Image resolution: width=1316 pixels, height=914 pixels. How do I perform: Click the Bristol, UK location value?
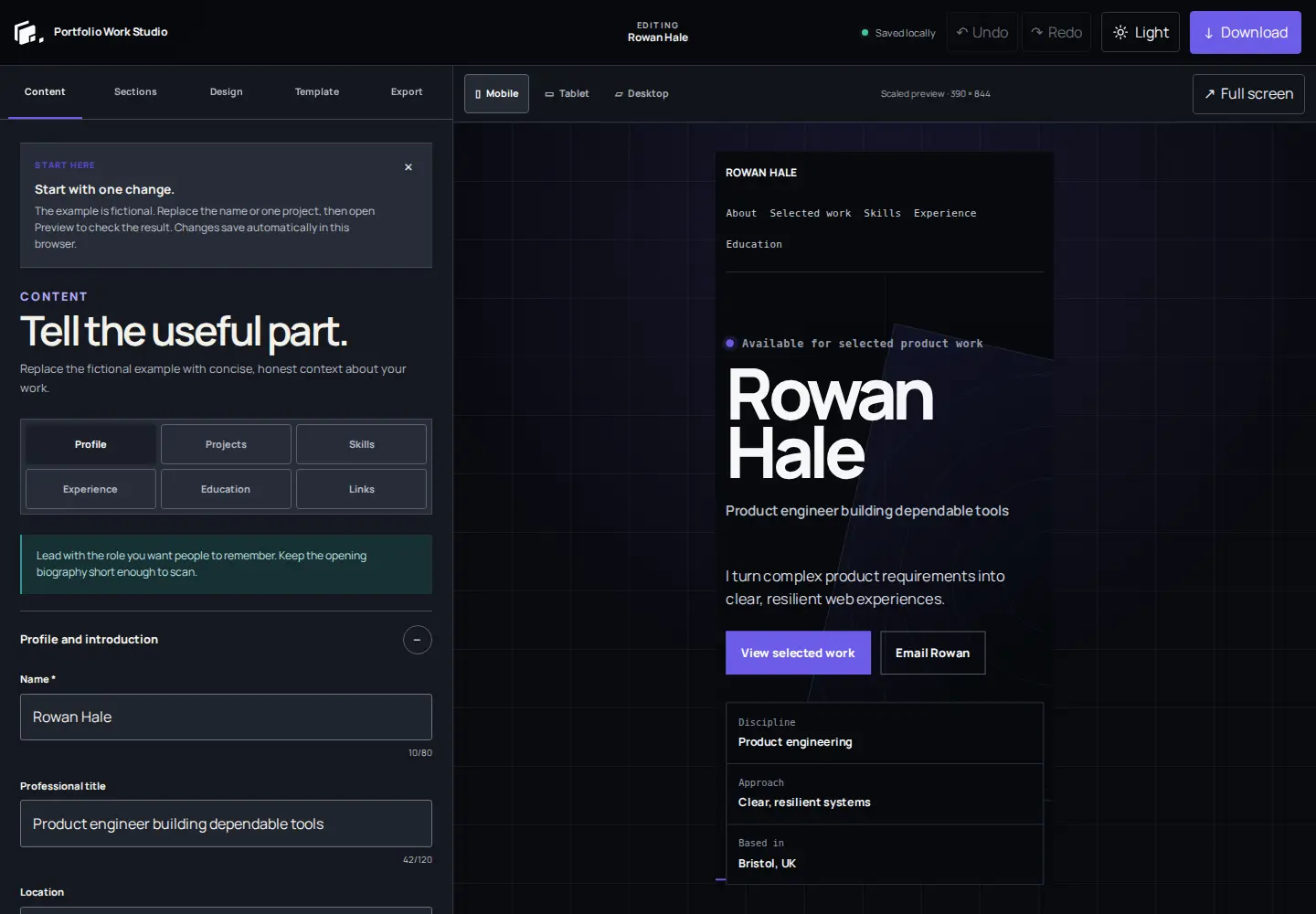tap(767, 864)
